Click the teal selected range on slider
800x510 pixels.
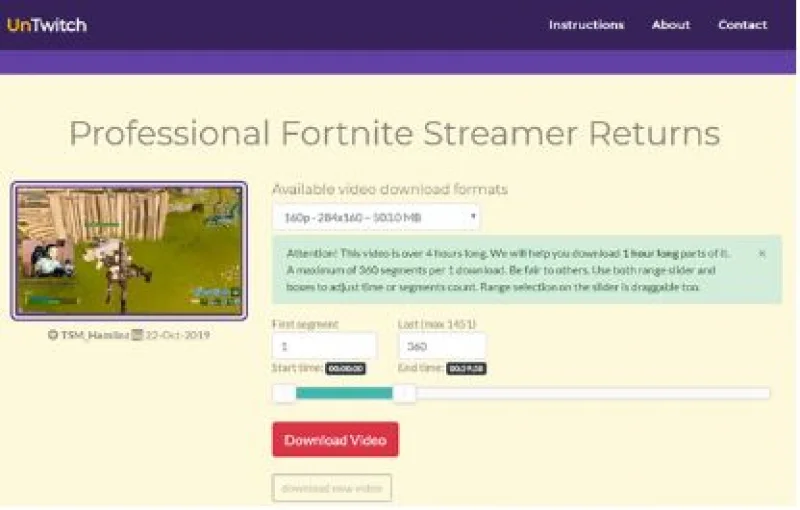pyautogui.click(x=344, y=394)
